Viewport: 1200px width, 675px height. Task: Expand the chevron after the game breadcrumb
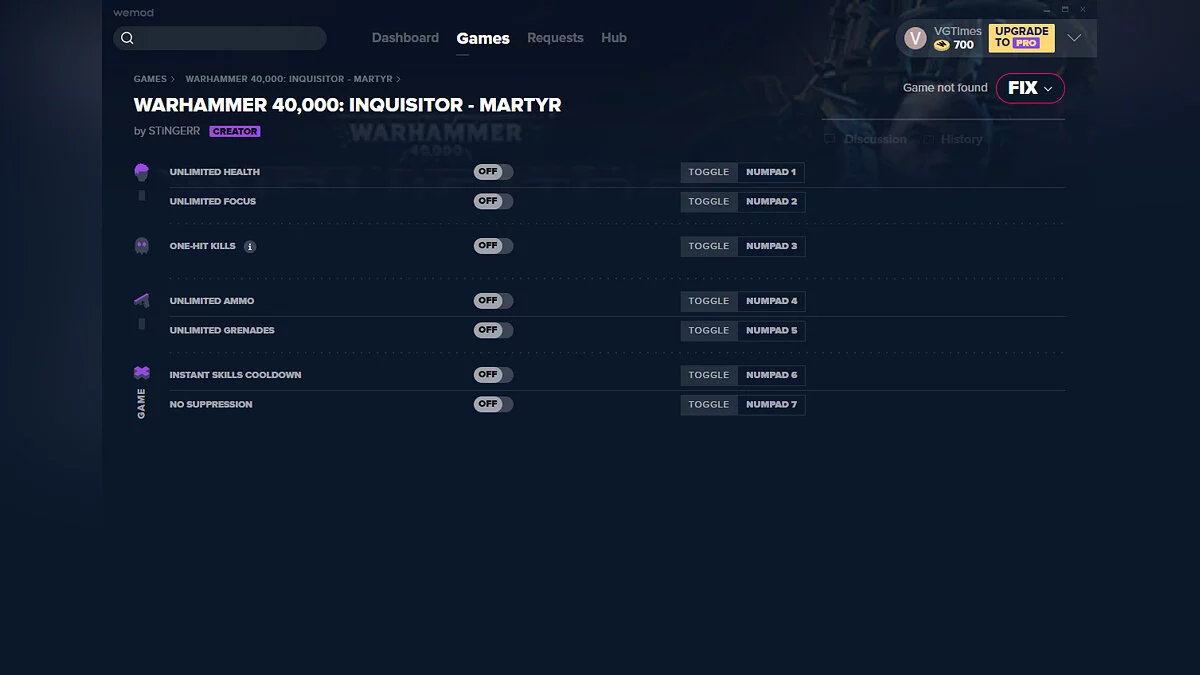399,79
